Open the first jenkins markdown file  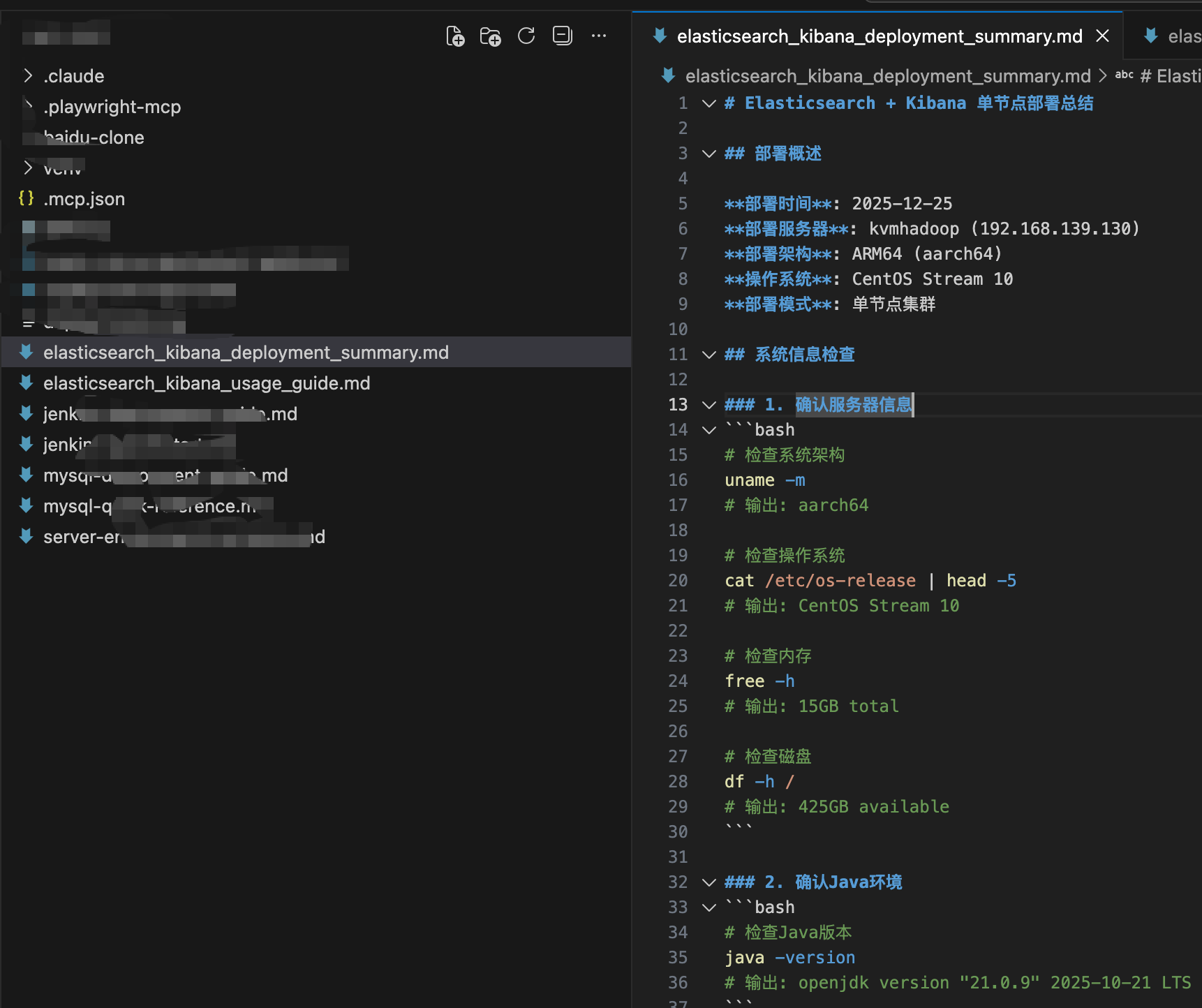tap(170, 414)
